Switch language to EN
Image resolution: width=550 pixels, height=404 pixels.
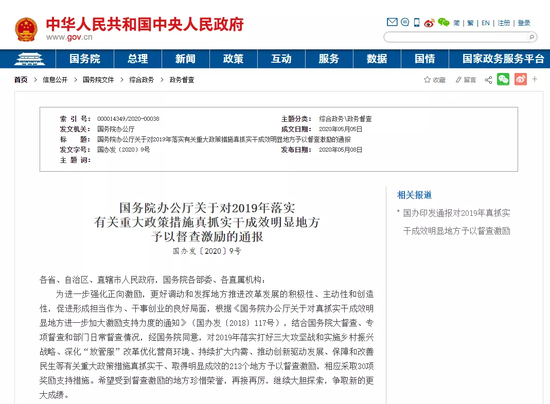pos(485,23)
